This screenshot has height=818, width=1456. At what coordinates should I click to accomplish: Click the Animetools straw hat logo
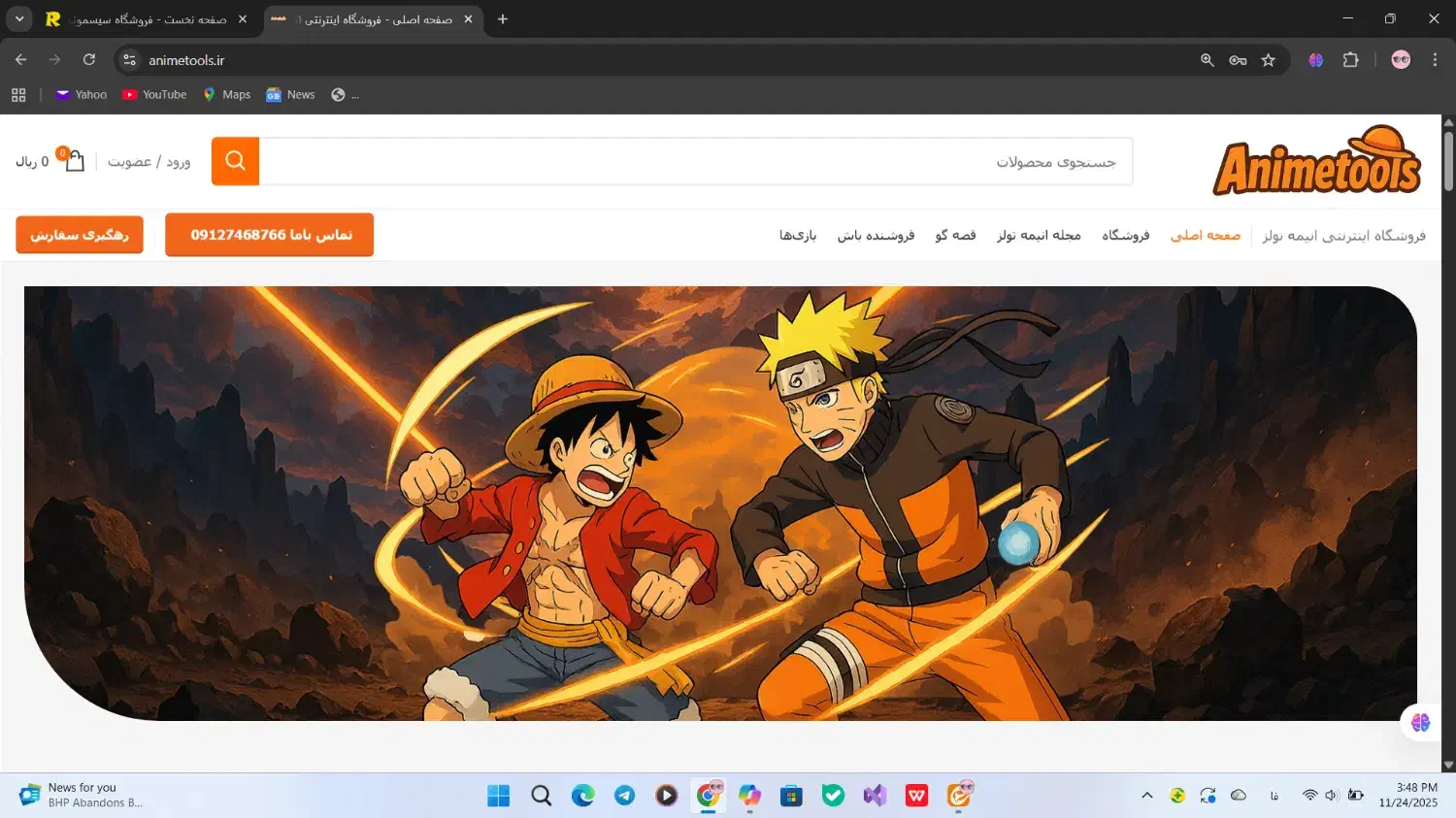pos(1316,161)
